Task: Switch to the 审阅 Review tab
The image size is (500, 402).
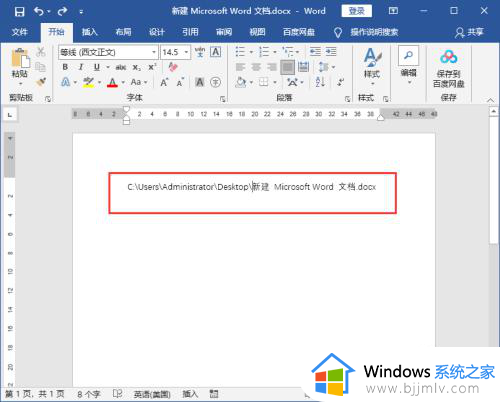Action: tap(224, 32)
